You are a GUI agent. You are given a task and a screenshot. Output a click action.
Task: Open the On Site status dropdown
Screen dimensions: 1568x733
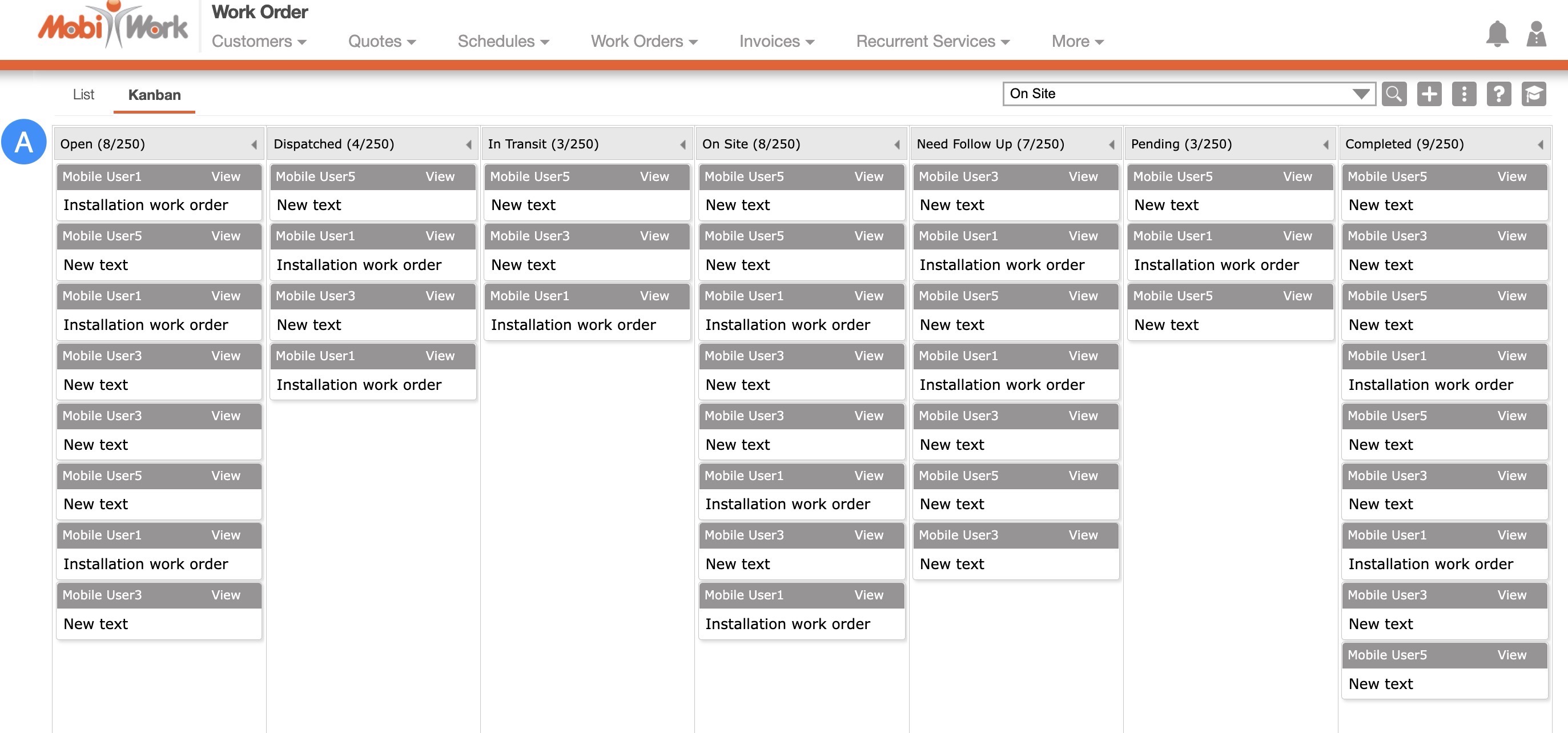tap(1188, 94)
